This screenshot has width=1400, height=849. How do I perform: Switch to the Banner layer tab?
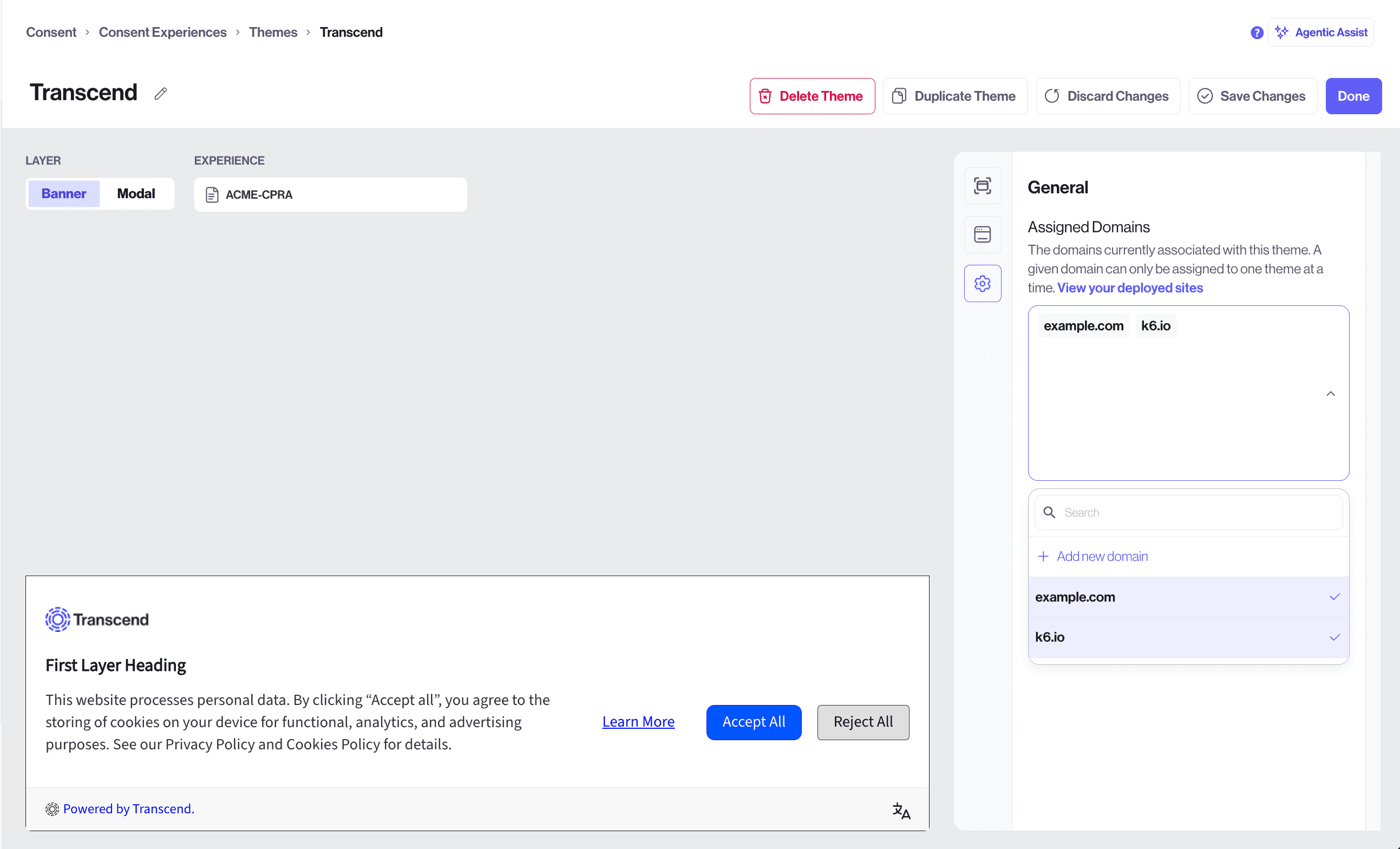[64, 194]
